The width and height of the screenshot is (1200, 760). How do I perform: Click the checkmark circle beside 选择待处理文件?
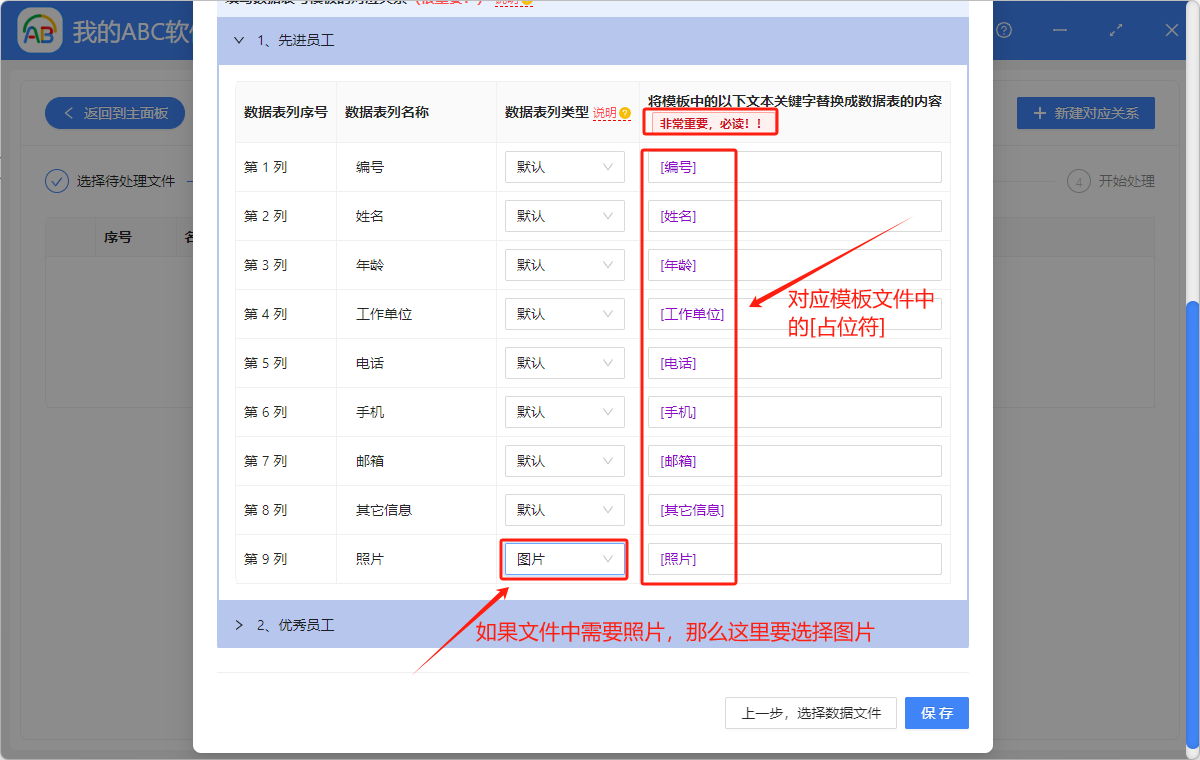pyautogui.click(x=57, y=181)
